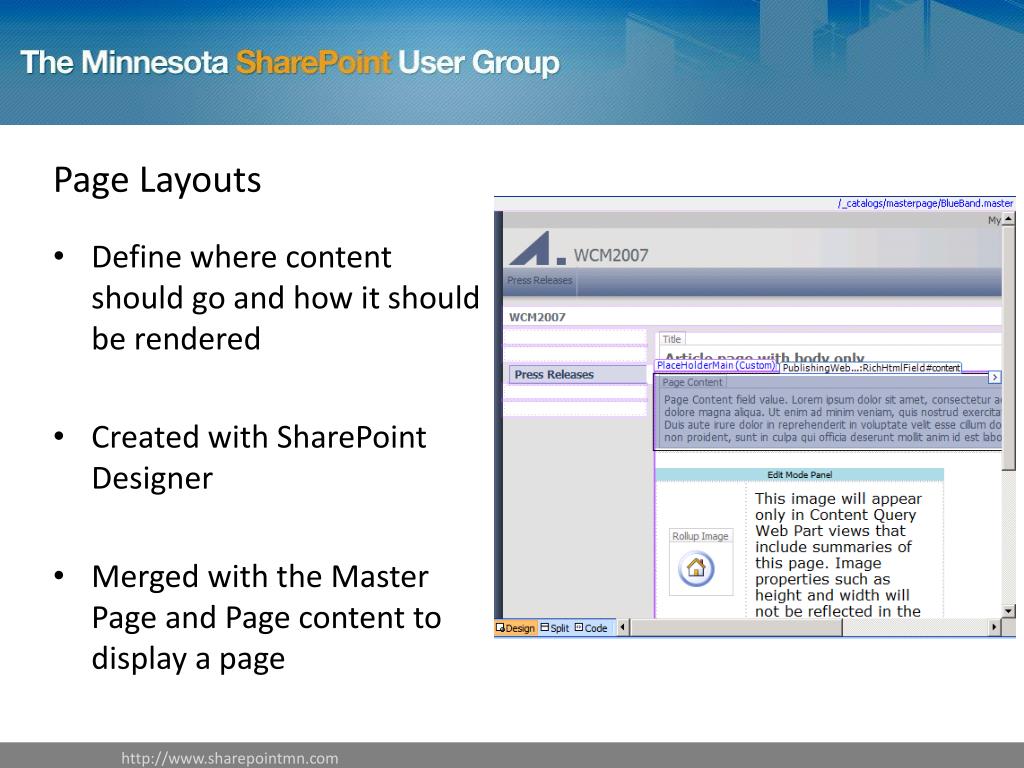Click the scroll up arrow of vertical scrollbar
The image size is (1024, 768).
(1008, 219)
